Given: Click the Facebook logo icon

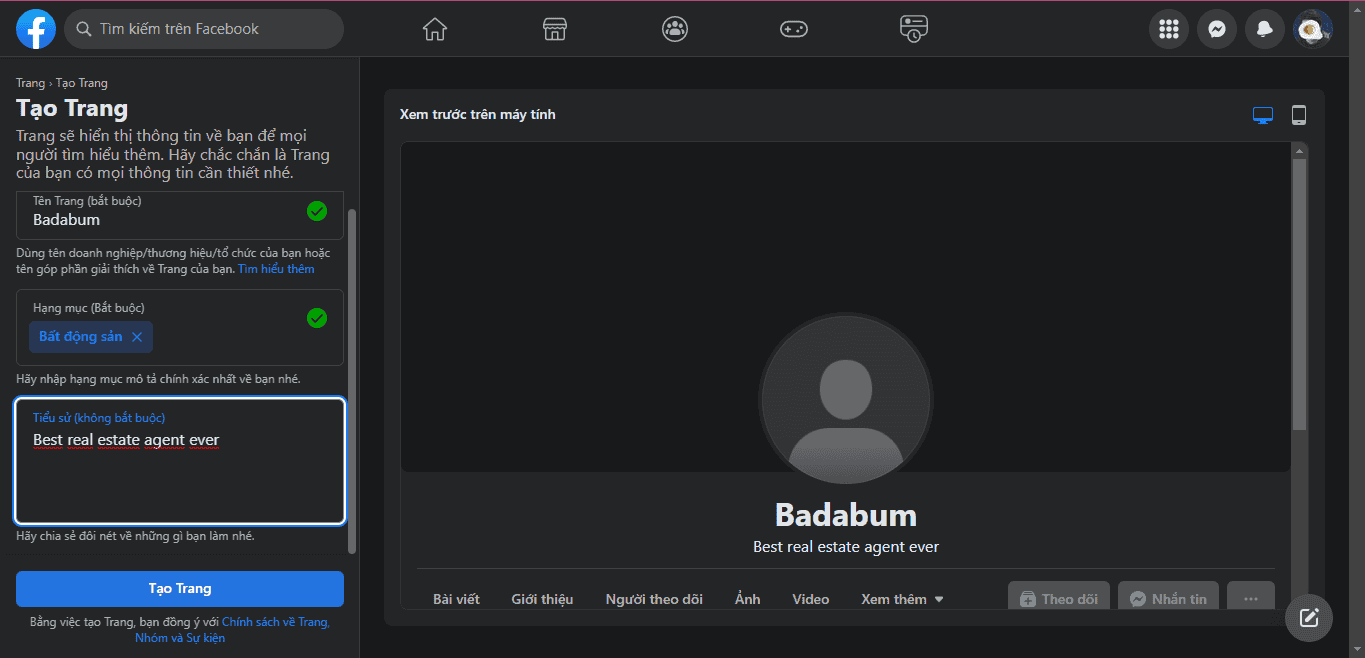Looking at the screenshot, I should coord(36,29).
